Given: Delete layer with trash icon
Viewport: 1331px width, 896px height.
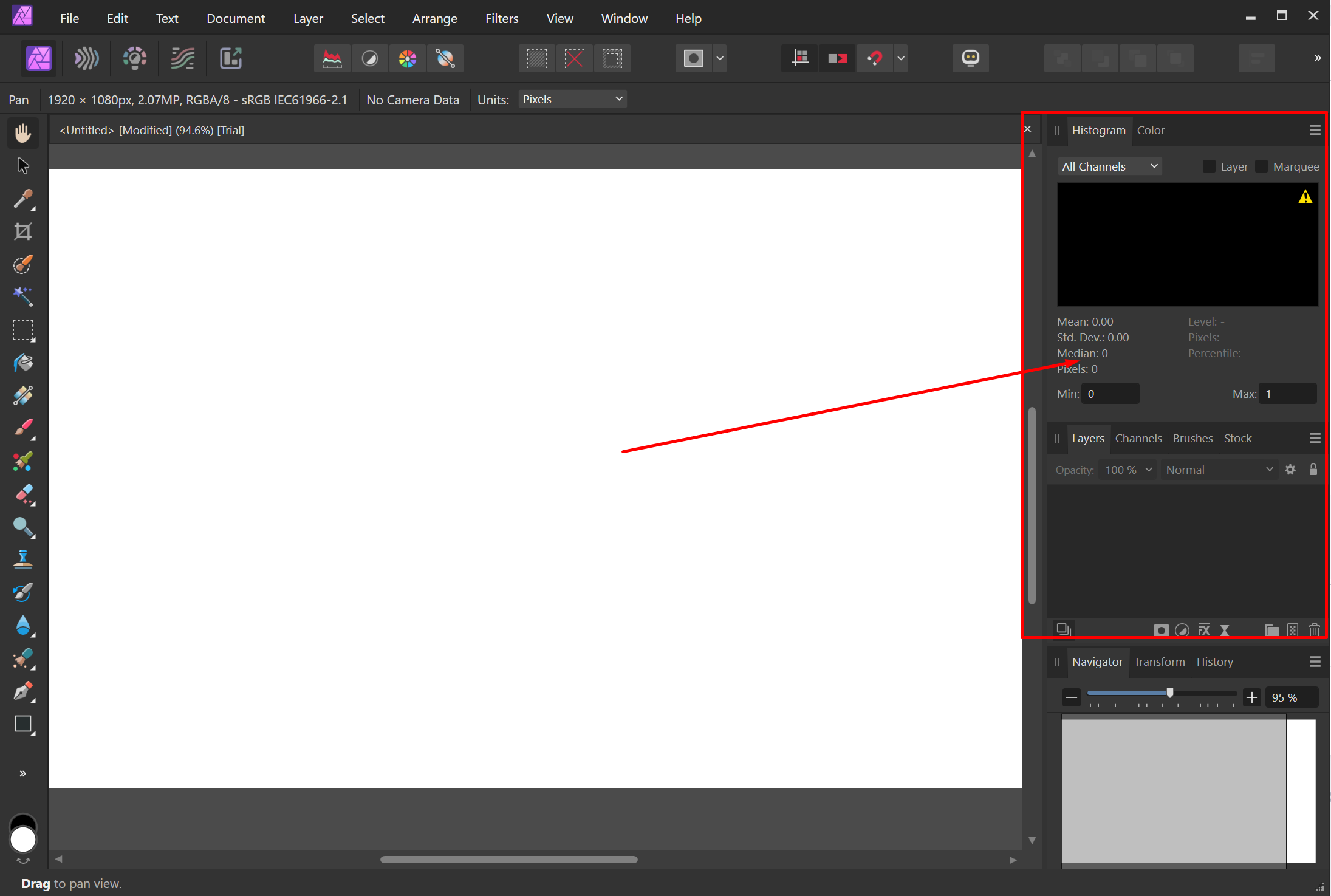Looking at the screenshot, I should 1314,630.
